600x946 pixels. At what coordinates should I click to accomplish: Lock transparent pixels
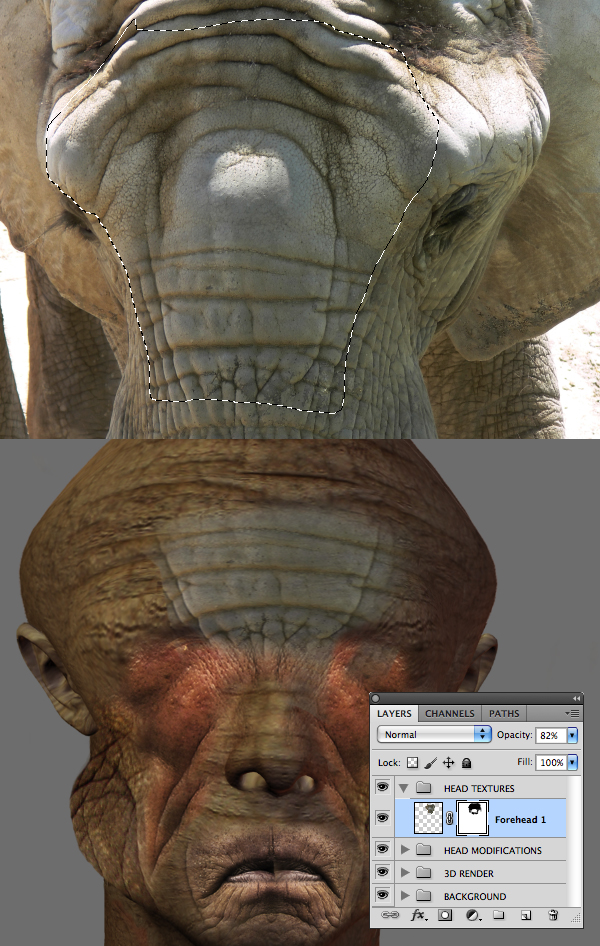[412, 763]
